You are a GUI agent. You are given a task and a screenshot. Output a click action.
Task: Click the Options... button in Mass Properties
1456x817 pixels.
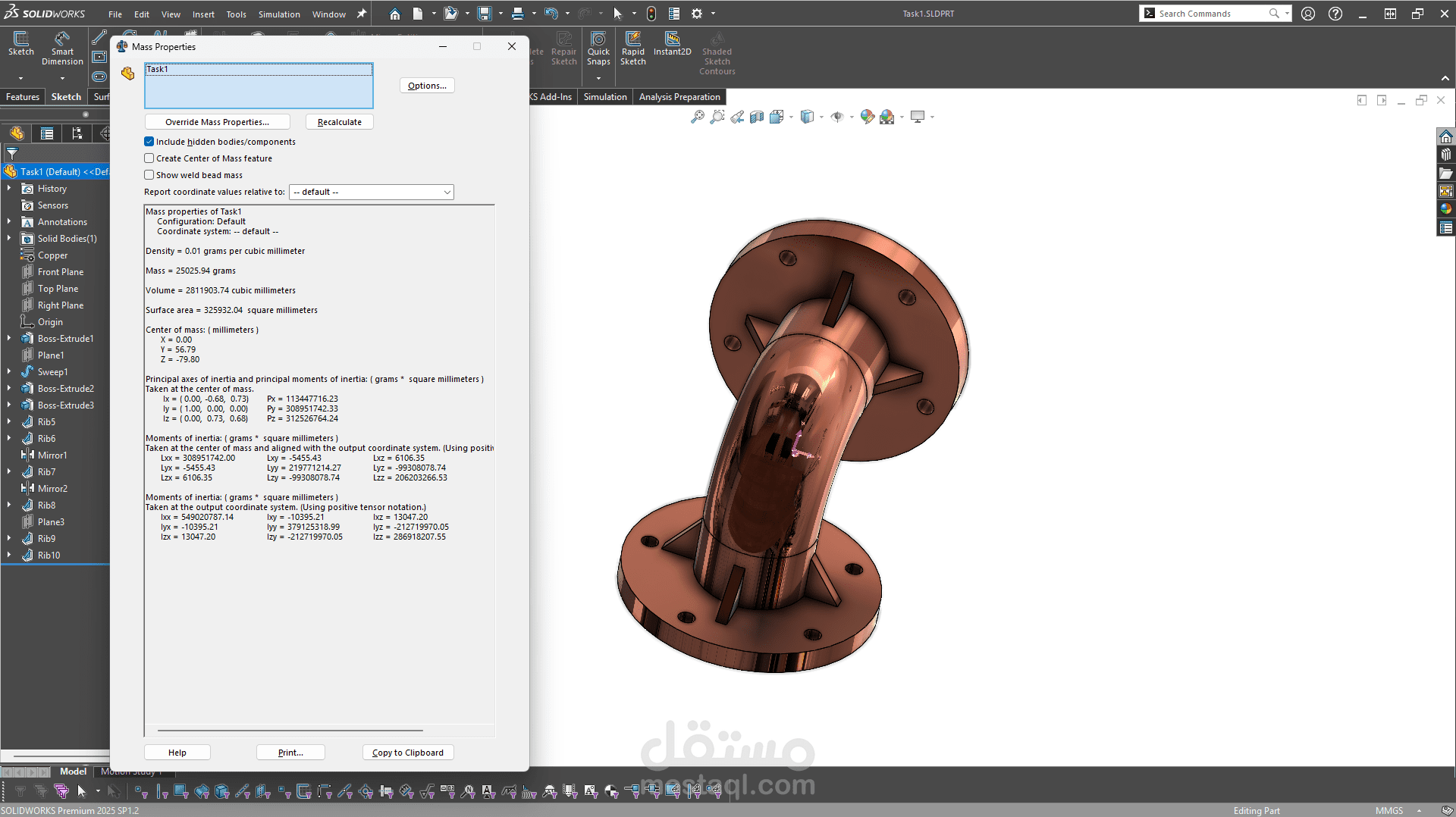pos(427,86)
